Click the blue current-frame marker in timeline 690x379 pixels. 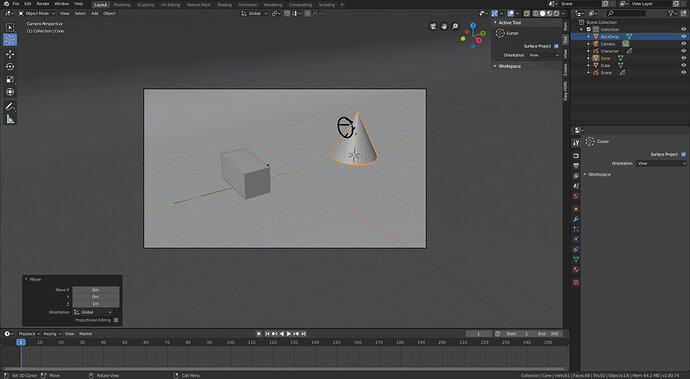pos(21,342)
